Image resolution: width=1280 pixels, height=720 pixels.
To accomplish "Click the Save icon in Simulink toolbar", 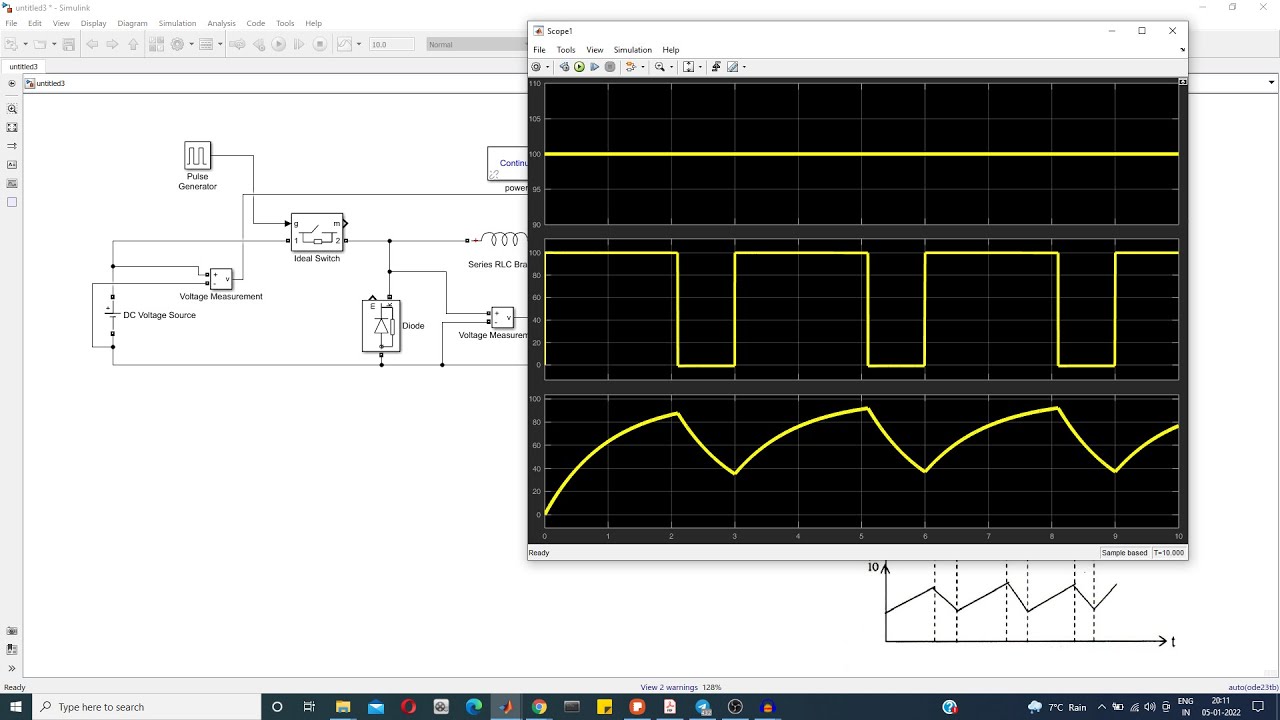I will point(69,44).
